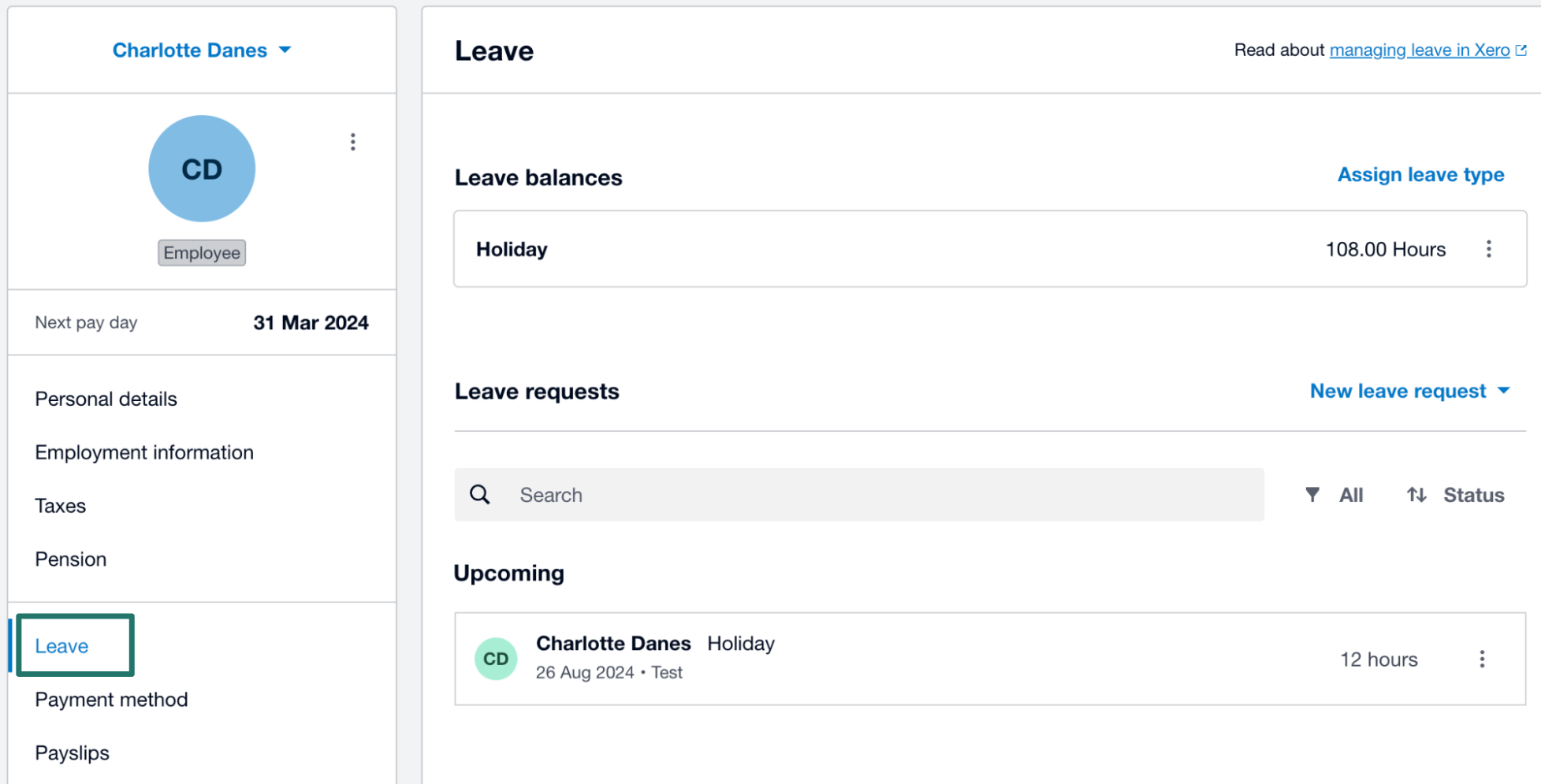Open the three-dot menu beside employee avatar
This screenshot has width=1541, height=784.
[x=352, y=142]
